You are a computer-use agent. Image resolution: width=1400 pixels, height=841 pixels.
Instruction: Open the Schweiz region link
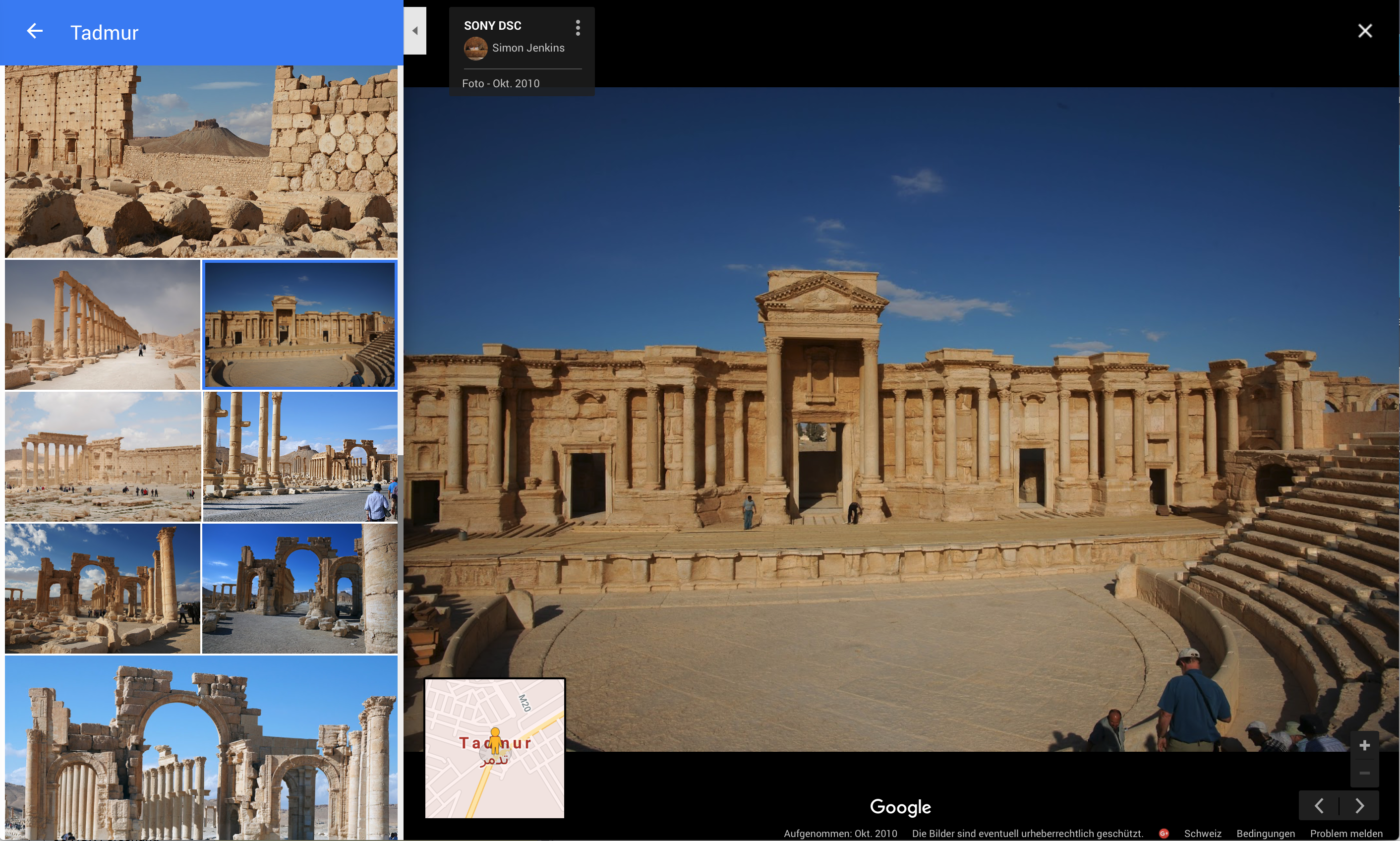click(x=1204, y=833)
